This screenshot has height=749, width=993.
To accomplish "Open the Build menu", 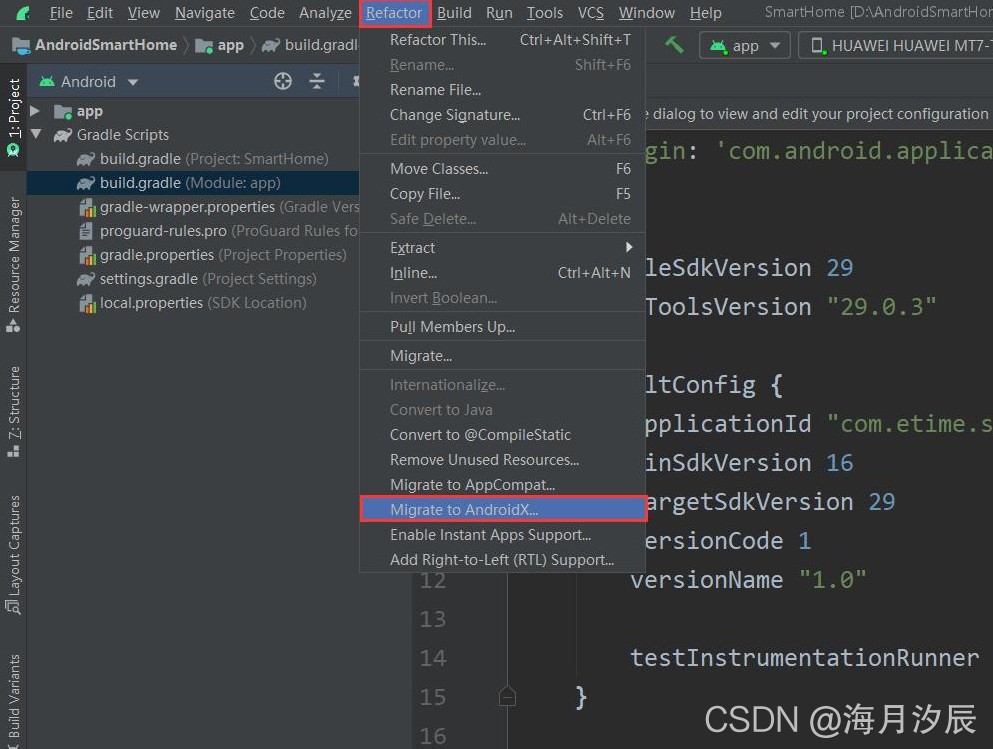I will click(454, 13).
